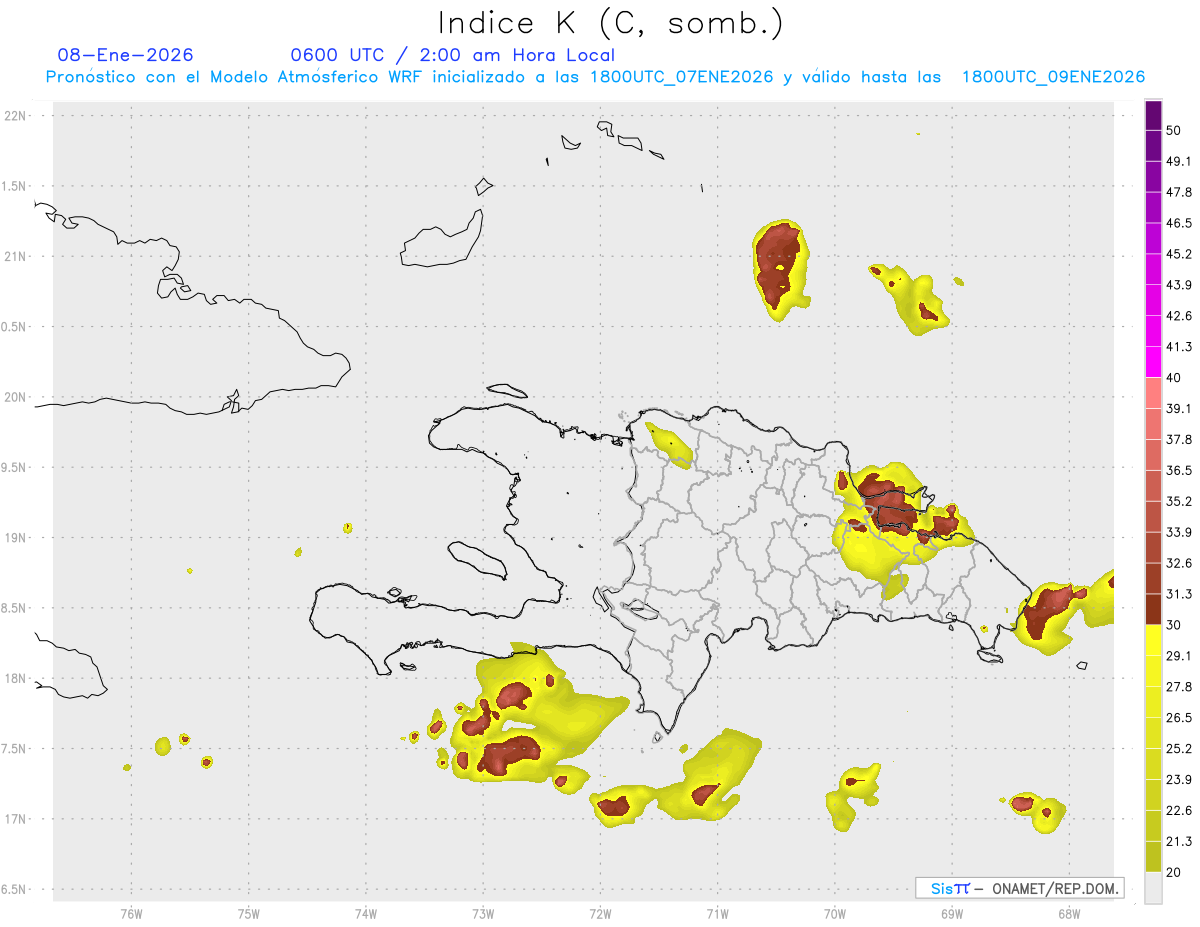Click the '31.3' colorbar value
Screen dimensions: 1200x927
1179,594
